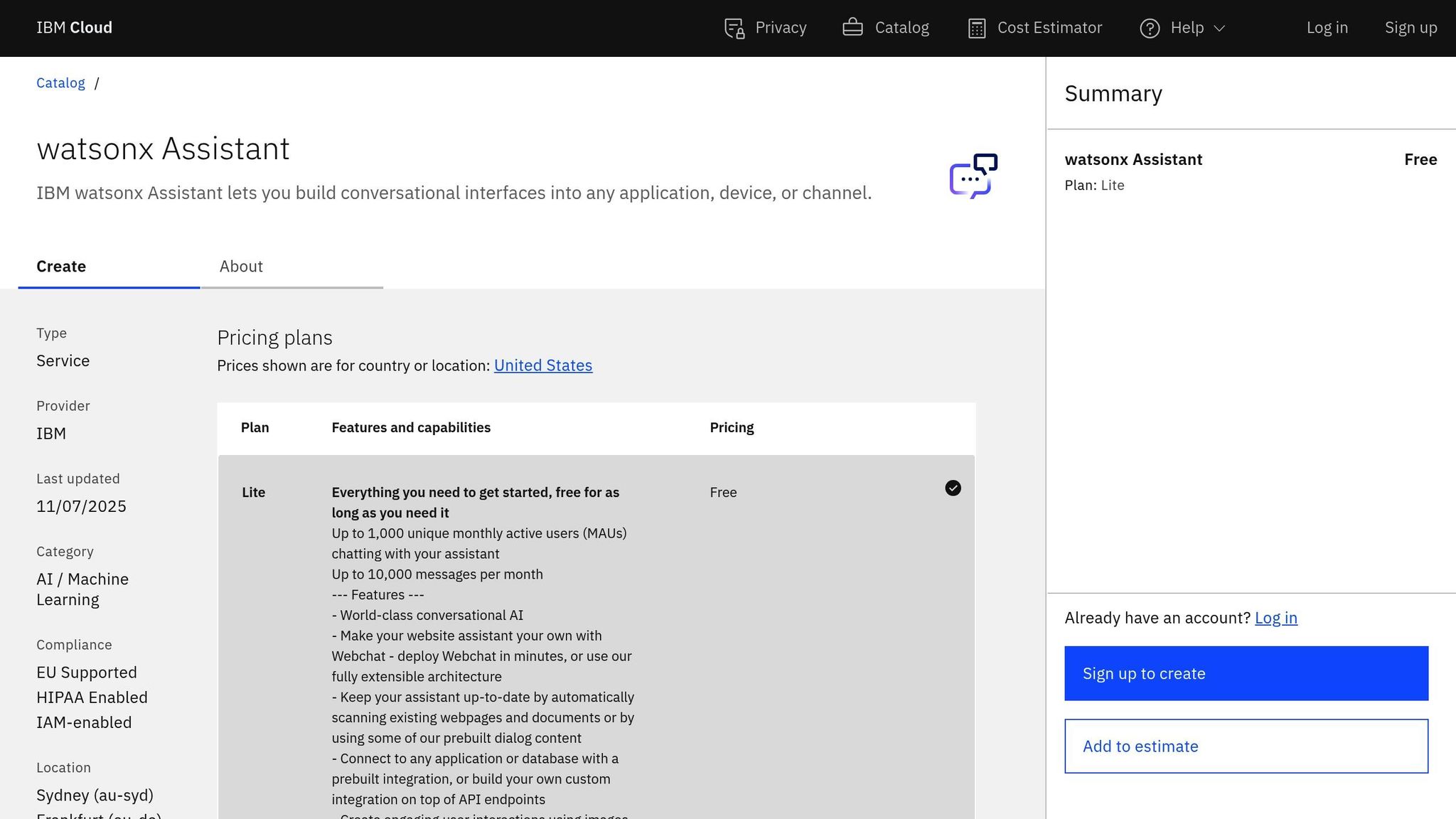Click the Add to estimate button

(1245, 746)
